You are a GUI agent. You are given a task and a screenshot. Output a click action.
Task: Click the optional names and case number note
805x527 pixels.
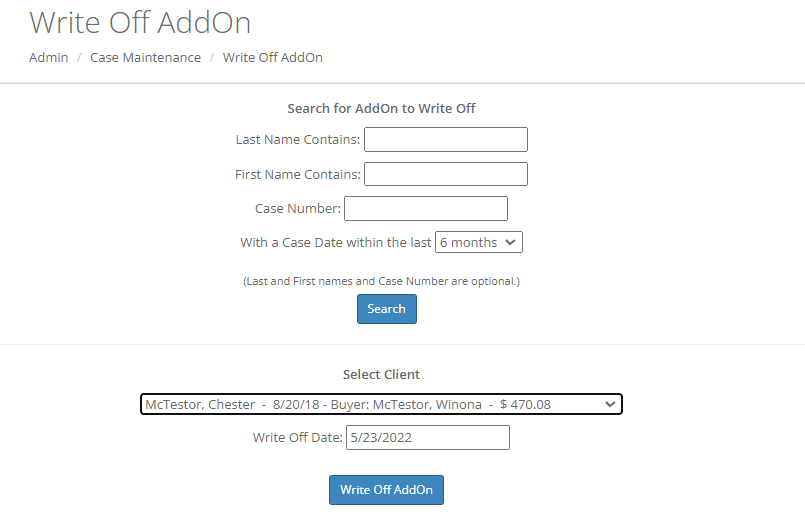coord(381,281)
